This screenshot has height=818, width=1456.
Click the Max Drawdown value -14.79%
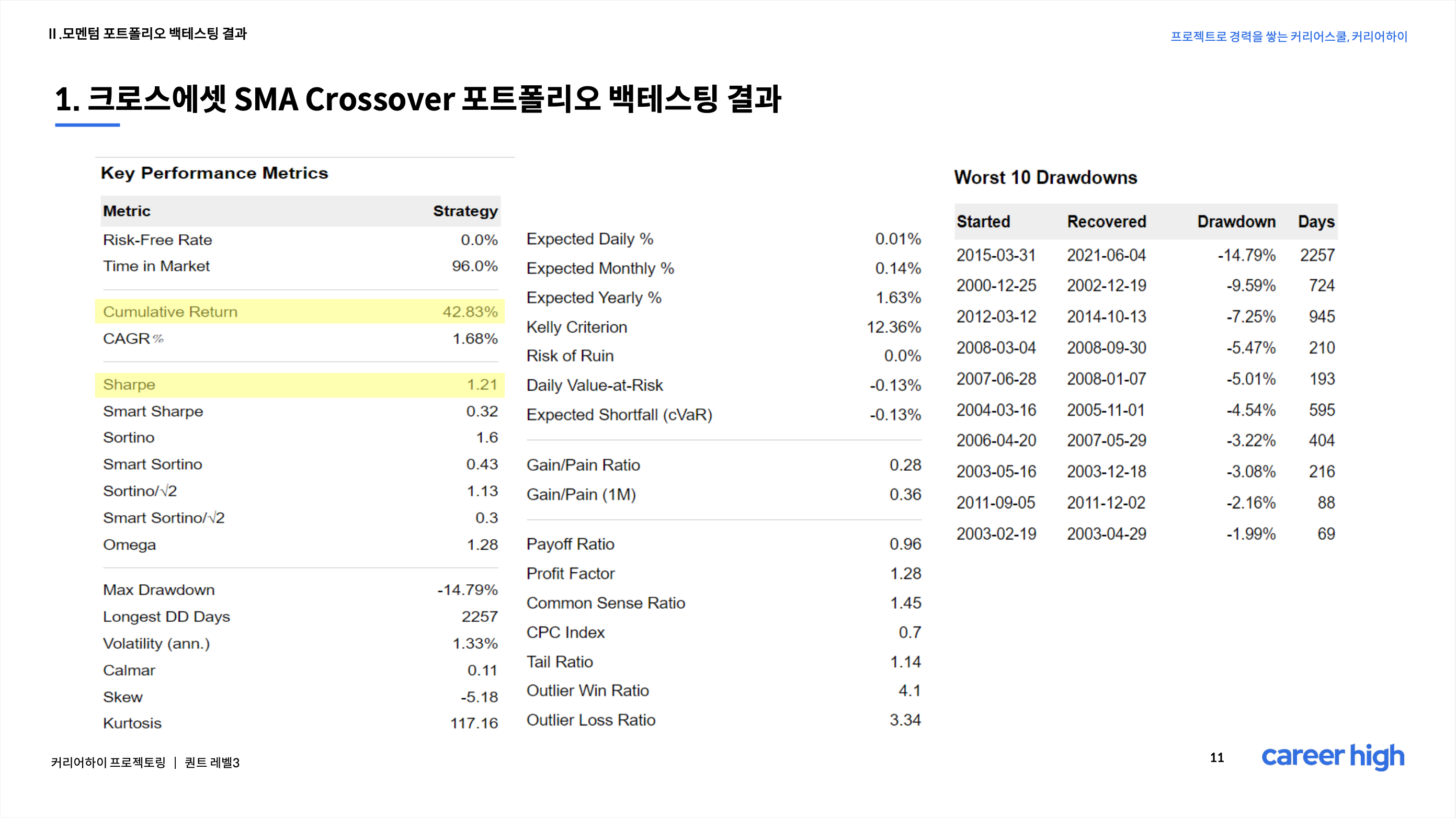468,589
